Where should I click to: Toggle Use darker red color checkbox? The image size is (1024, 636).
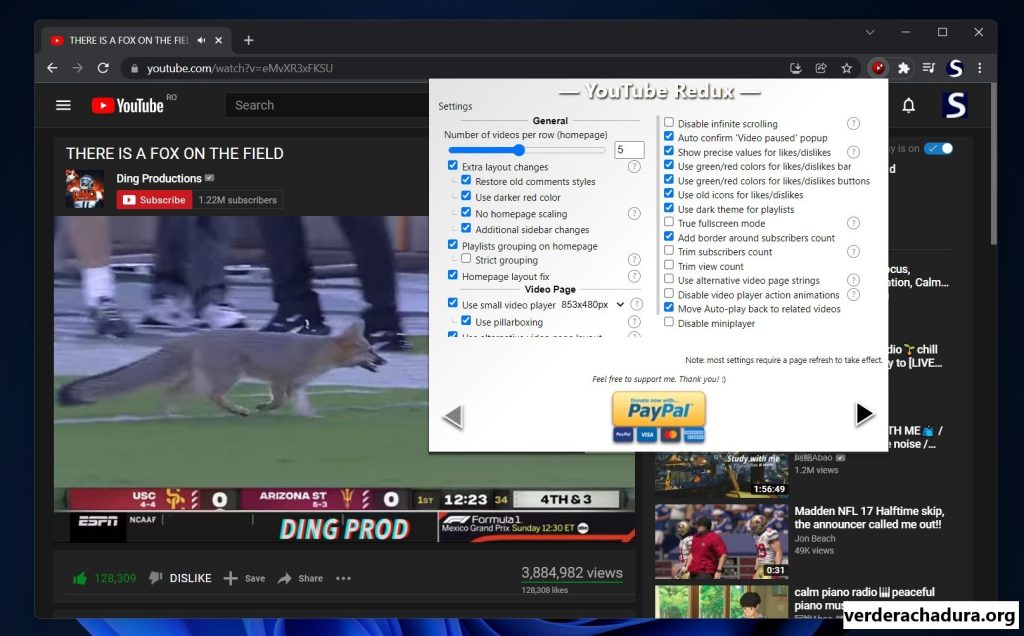point(466,195)
